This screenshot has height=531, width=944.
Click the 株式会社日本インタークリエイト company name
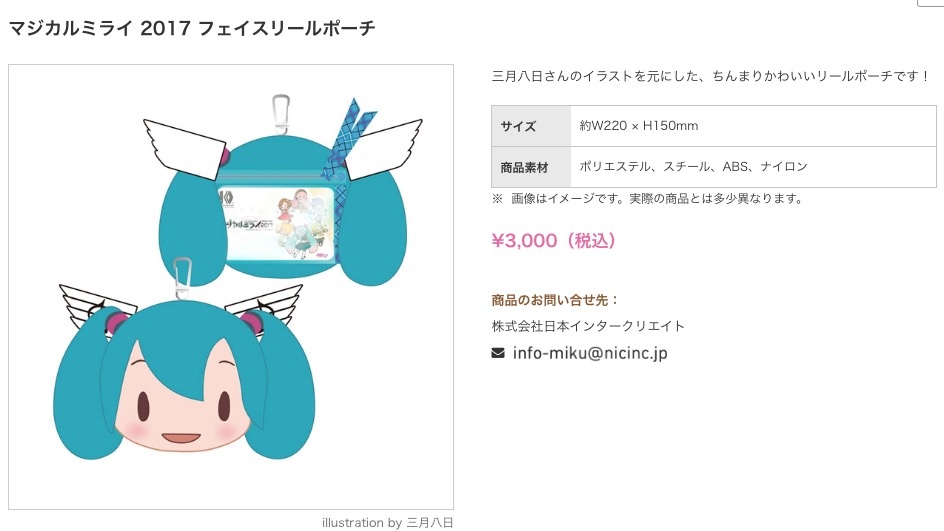coord(588,326)
